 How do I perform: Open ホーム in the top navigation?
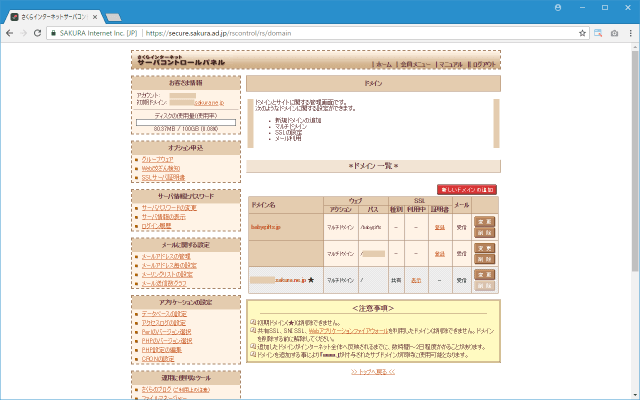pos(384,63)
